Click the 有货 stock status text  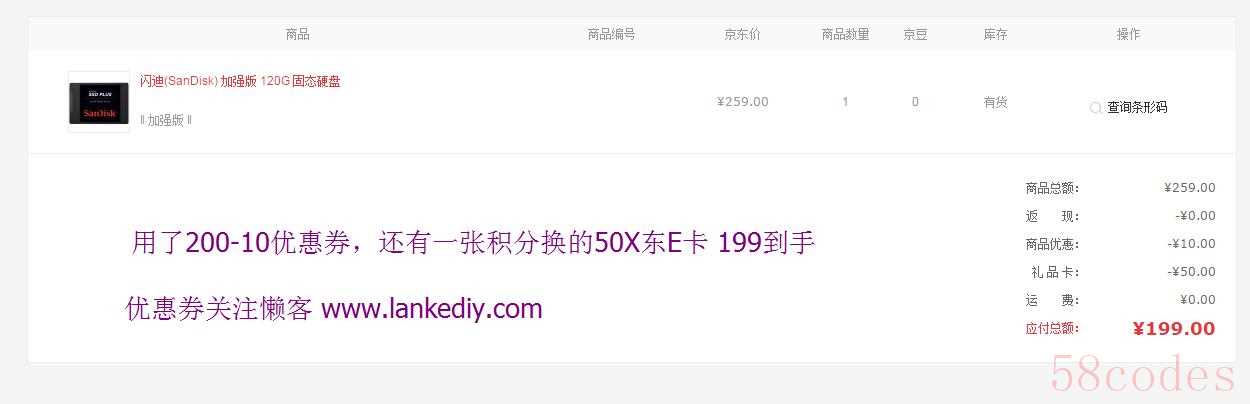(x=995, y=102)
